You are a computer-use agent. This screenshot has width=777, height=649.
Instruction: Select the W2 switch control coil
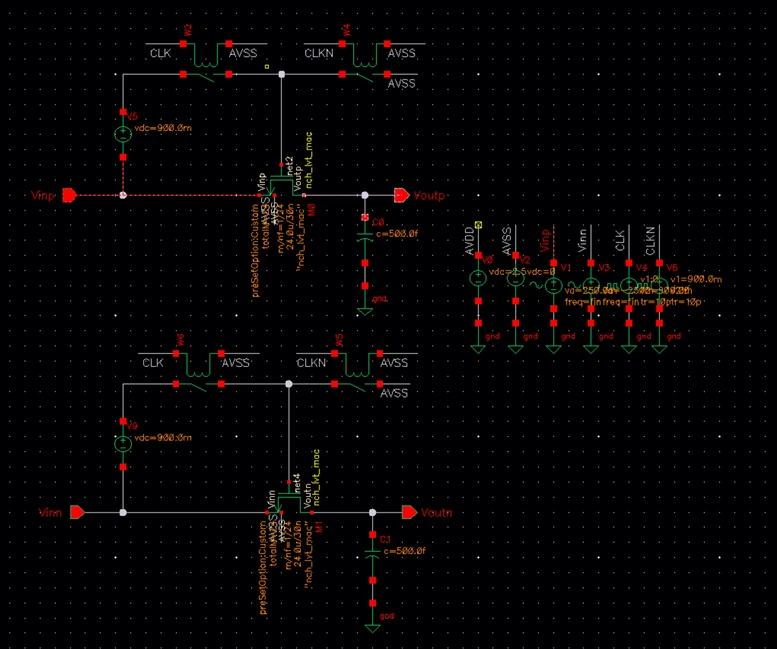[x=206, y=55]
